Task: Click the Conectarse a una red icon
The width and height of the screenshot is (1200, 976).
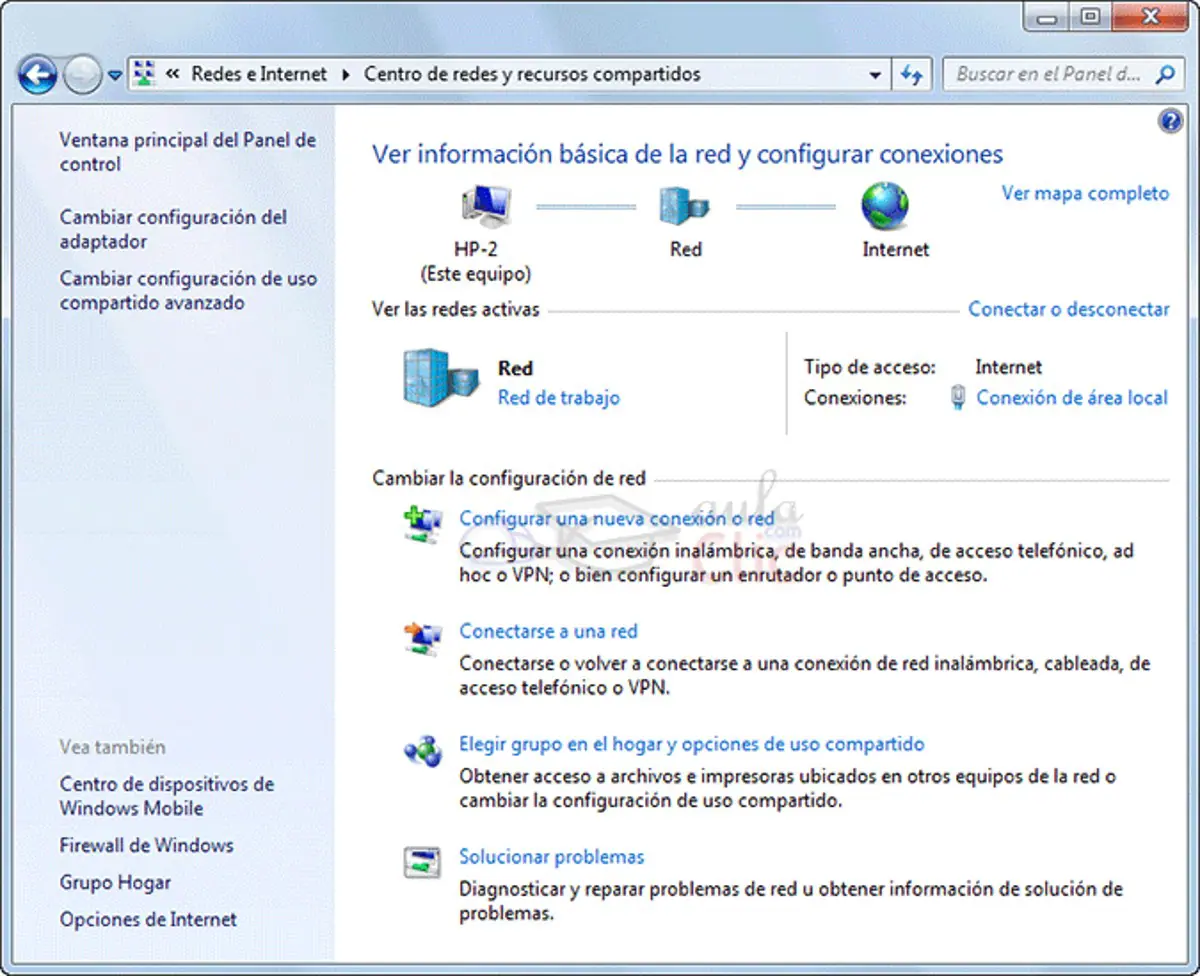Action: click(x=422, y=637)
